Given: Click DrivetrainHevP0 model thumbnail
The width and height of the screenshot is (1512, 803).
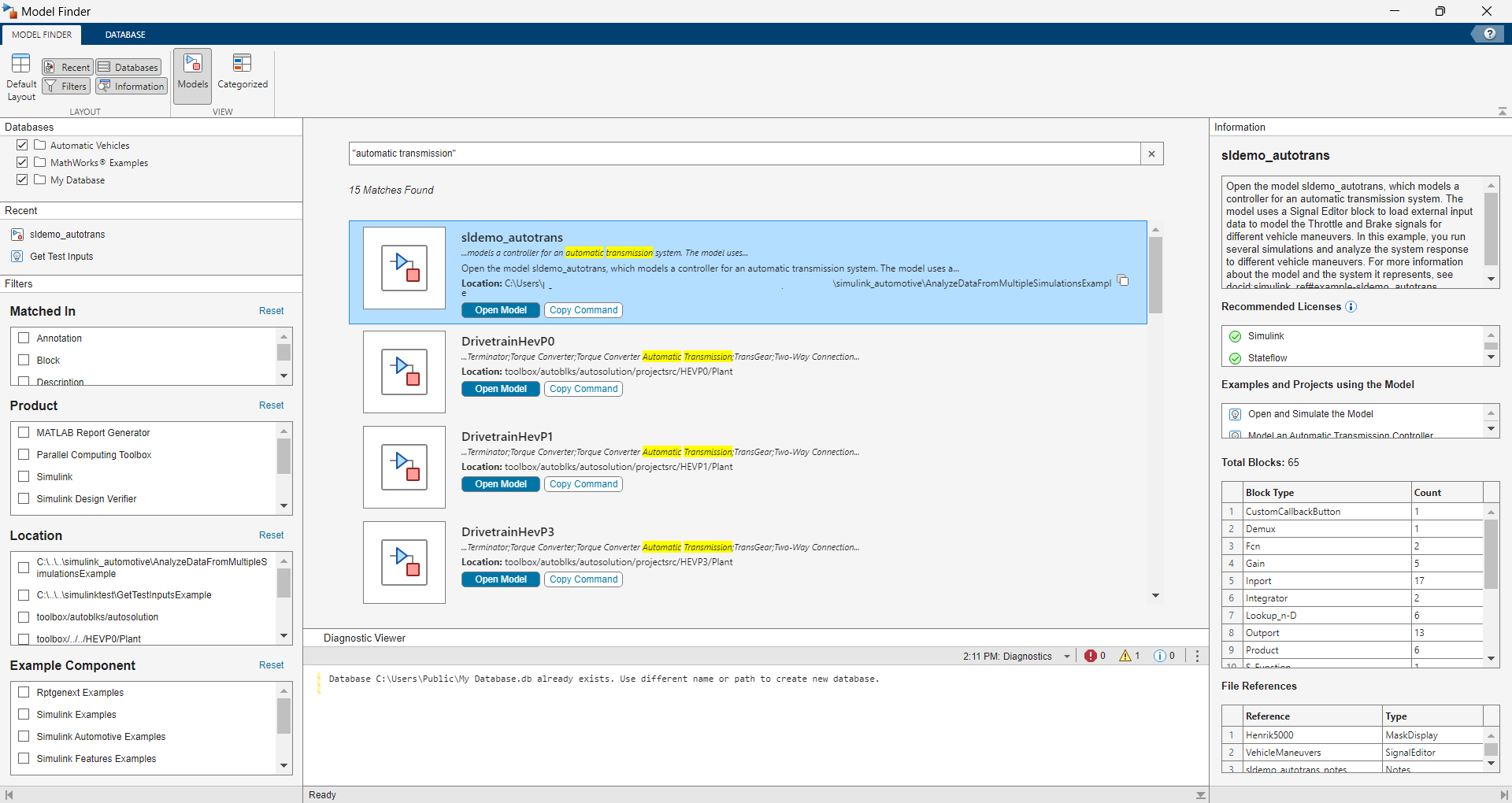Looking at the screenshot, I should [x=404, y=372].
